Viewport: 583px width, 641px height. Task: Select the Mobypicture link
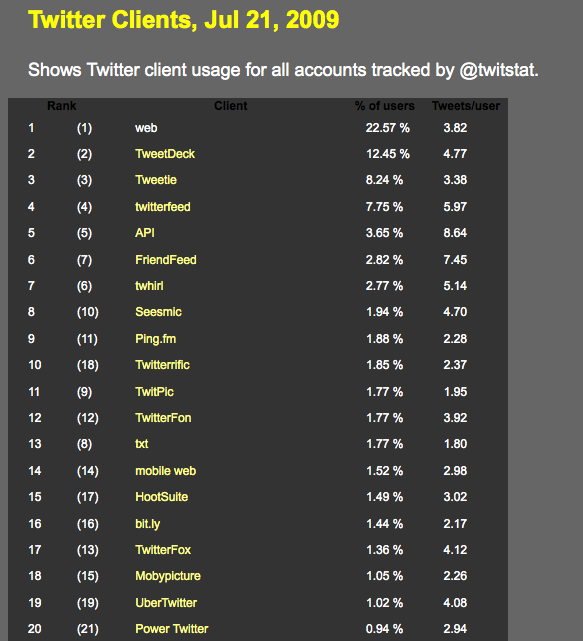(x=168, y=576)
